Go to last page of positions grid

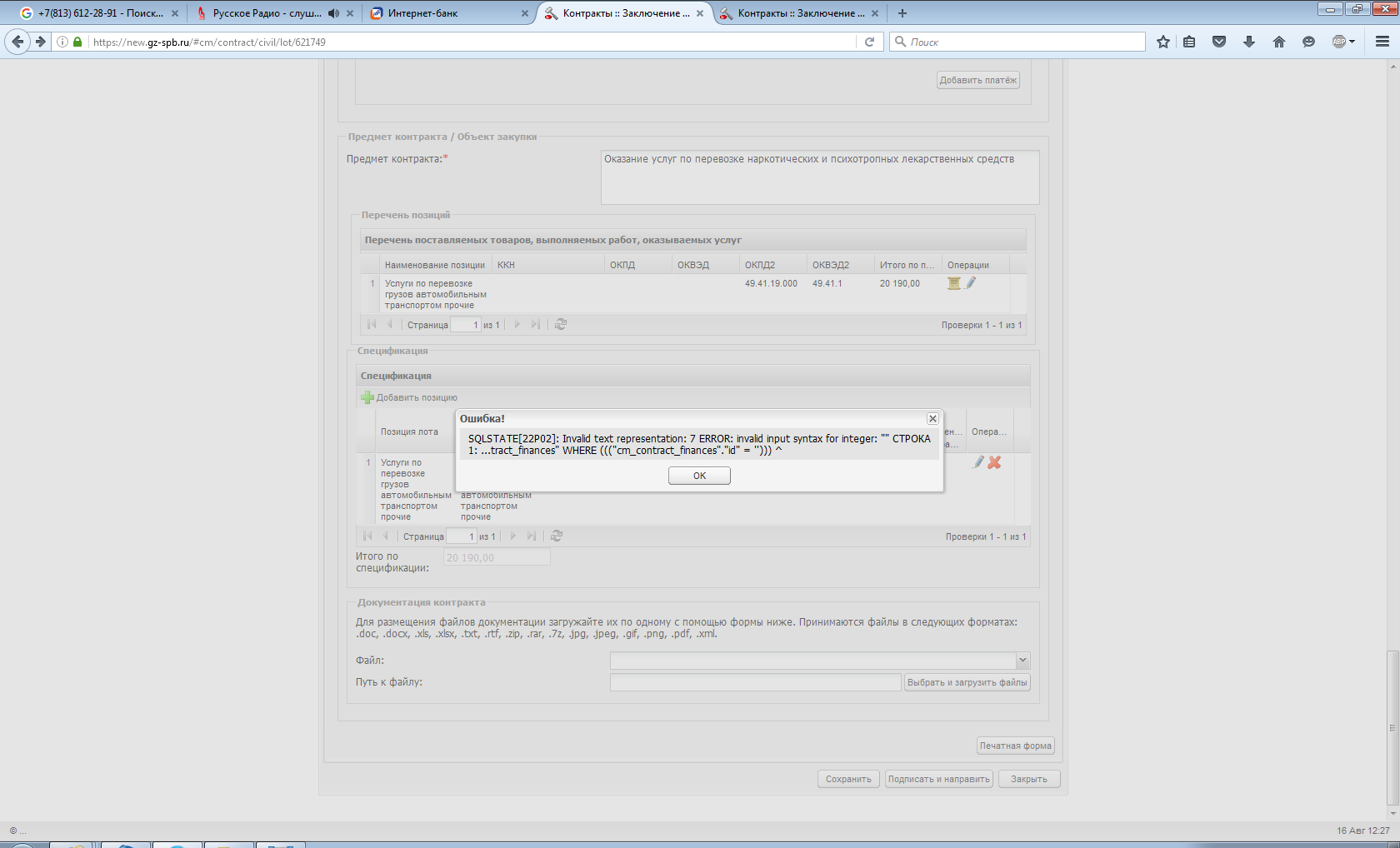(x=535, y=324)
